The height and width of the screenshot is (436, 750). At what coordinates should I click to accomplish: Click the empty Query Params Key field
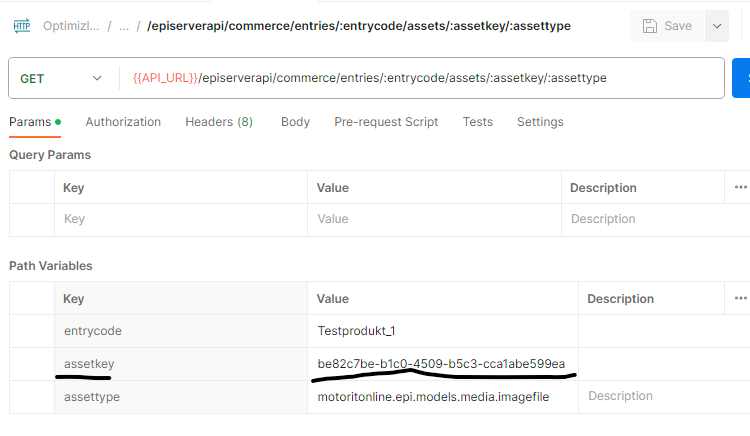[x=180, y=219]
